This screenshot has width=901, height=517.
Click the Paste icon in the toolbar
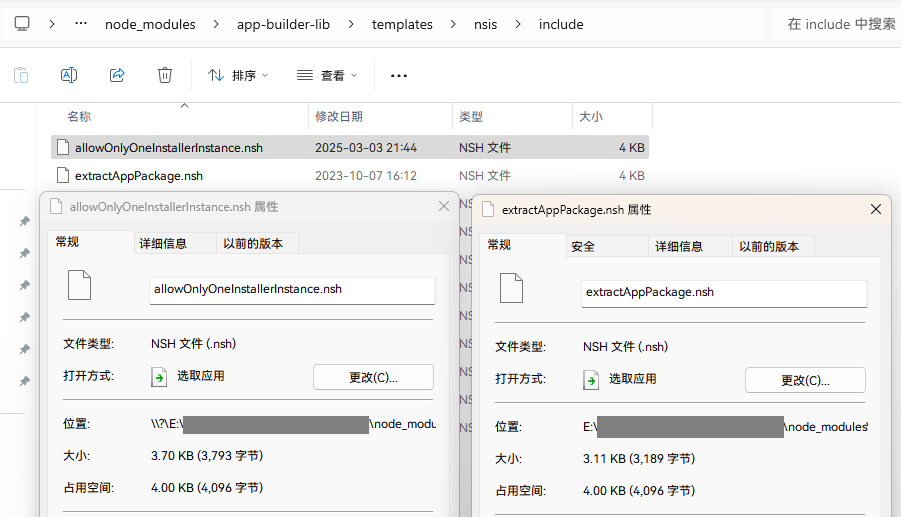tap(21, 75)
